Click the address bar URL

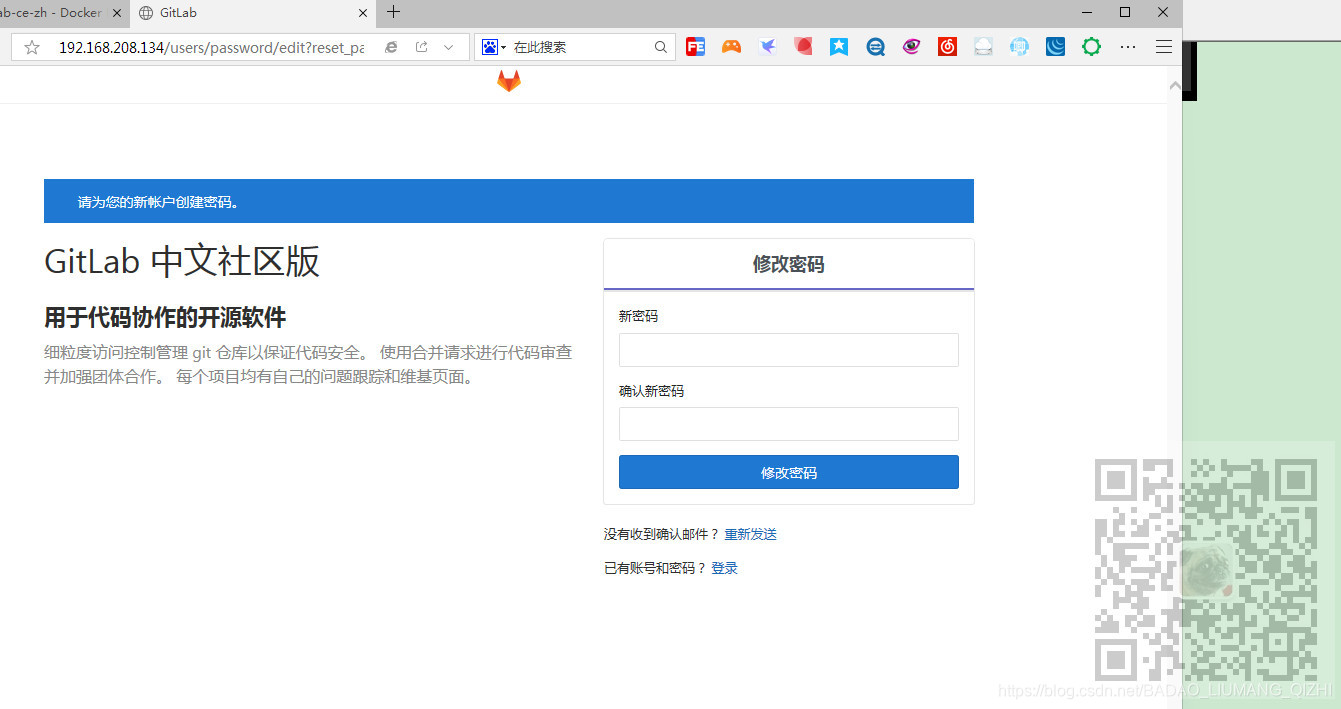211,47
